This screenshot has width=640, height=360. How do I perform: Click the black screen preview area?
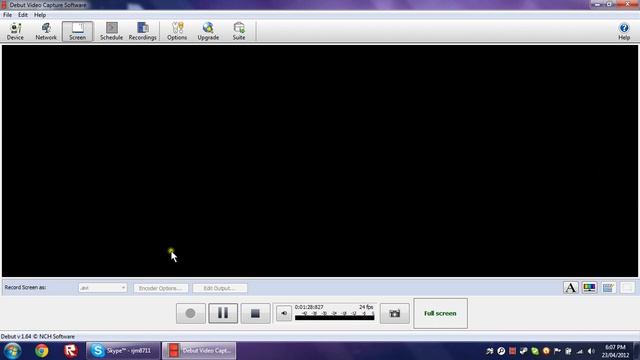point(320,161)
